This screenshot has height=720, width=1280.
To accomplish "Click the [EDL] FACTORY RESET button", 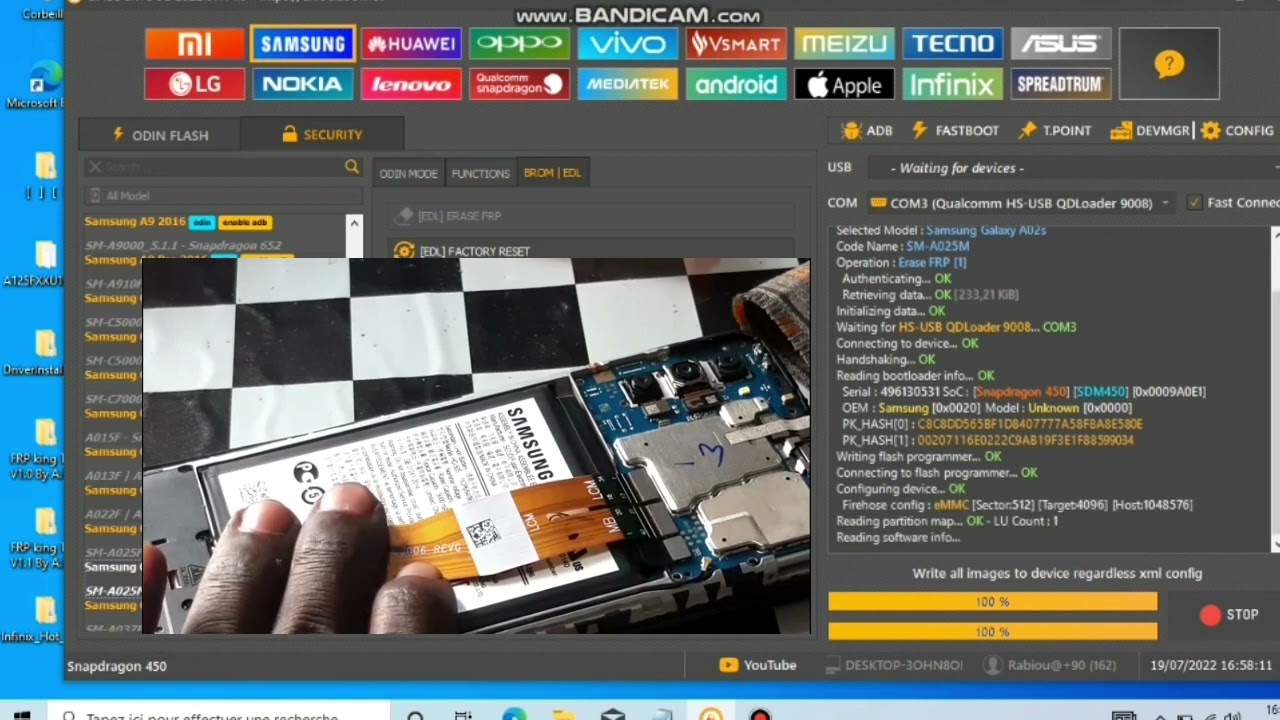I will click(590, 250).
